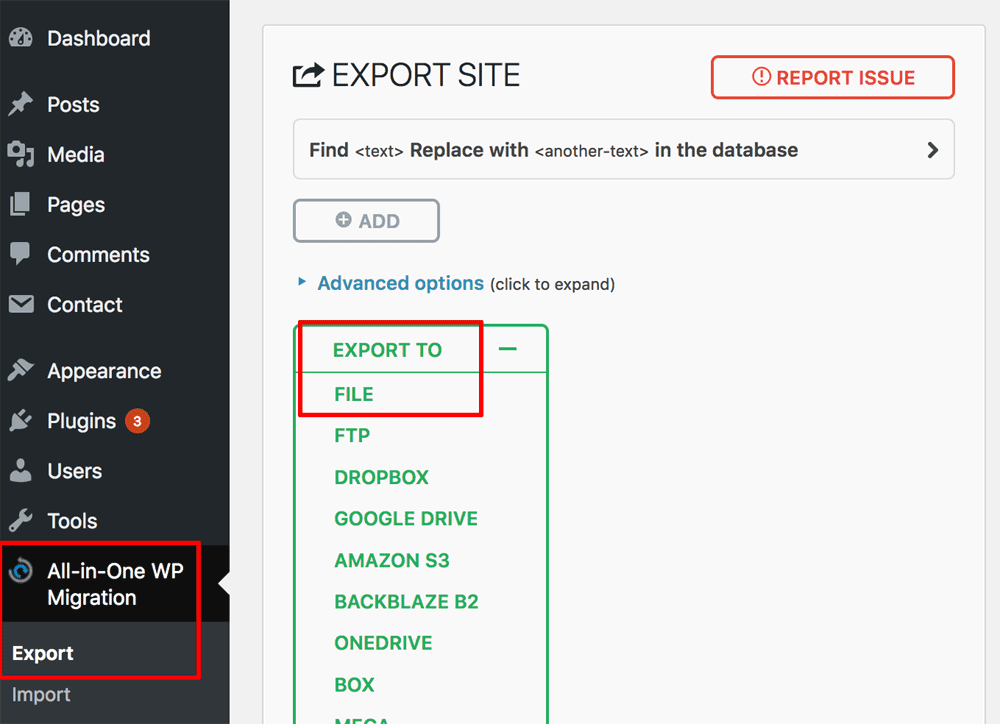
Task: Choose FTP as export destination
Action: pyautogui.click(x=352, y=436)
